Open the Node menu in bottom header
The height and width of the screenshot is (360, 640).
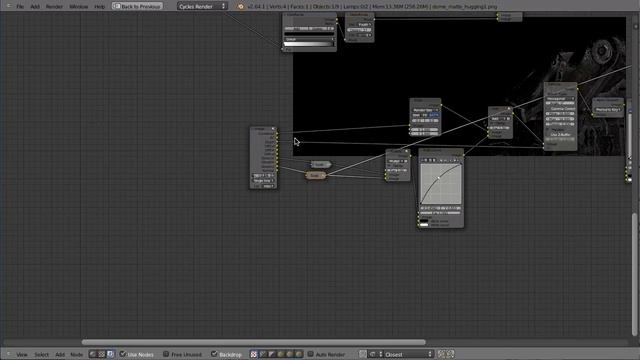tap(76, 354)
